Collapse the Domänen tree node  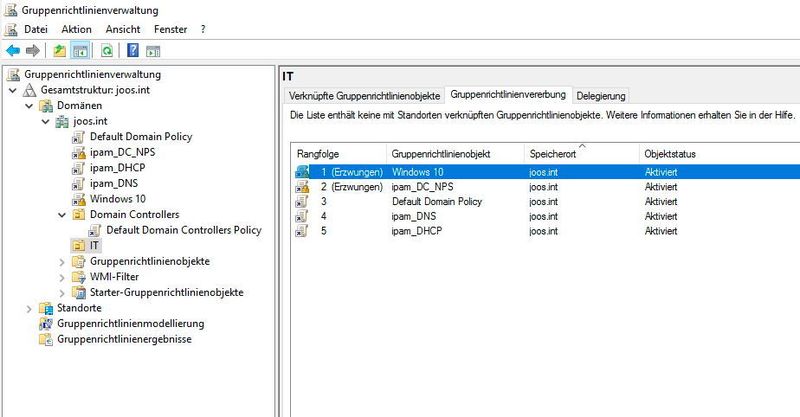(x=29, y=106)
